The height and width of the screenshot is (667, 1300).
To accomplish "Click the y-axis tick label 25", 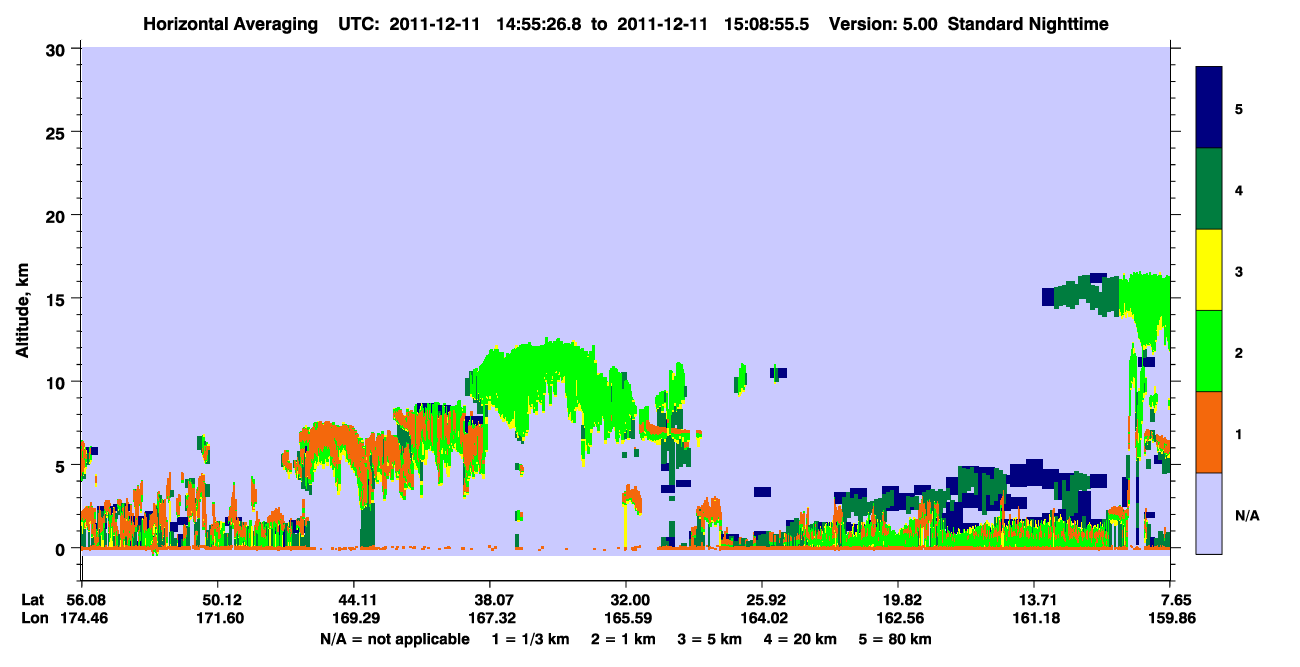I will (x=58, y=132).
